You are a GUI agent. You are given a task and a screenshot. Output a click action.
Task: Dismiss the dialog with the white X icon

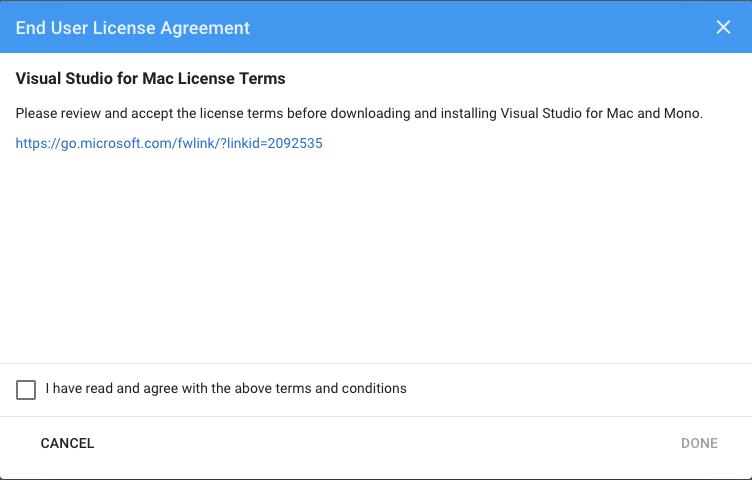pyautogui.click(x=723, y=27)
